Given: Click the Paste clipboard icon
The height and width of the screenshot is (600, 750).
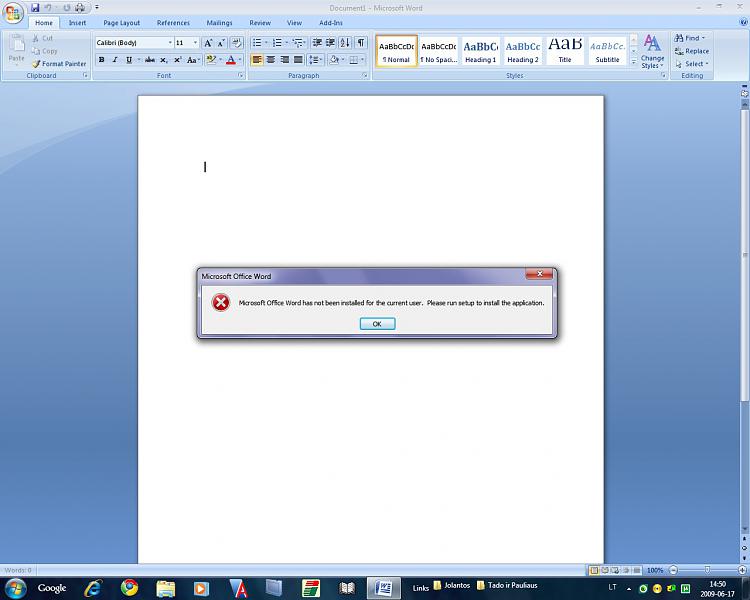Looking at the screenshot, I should point(17,44).
